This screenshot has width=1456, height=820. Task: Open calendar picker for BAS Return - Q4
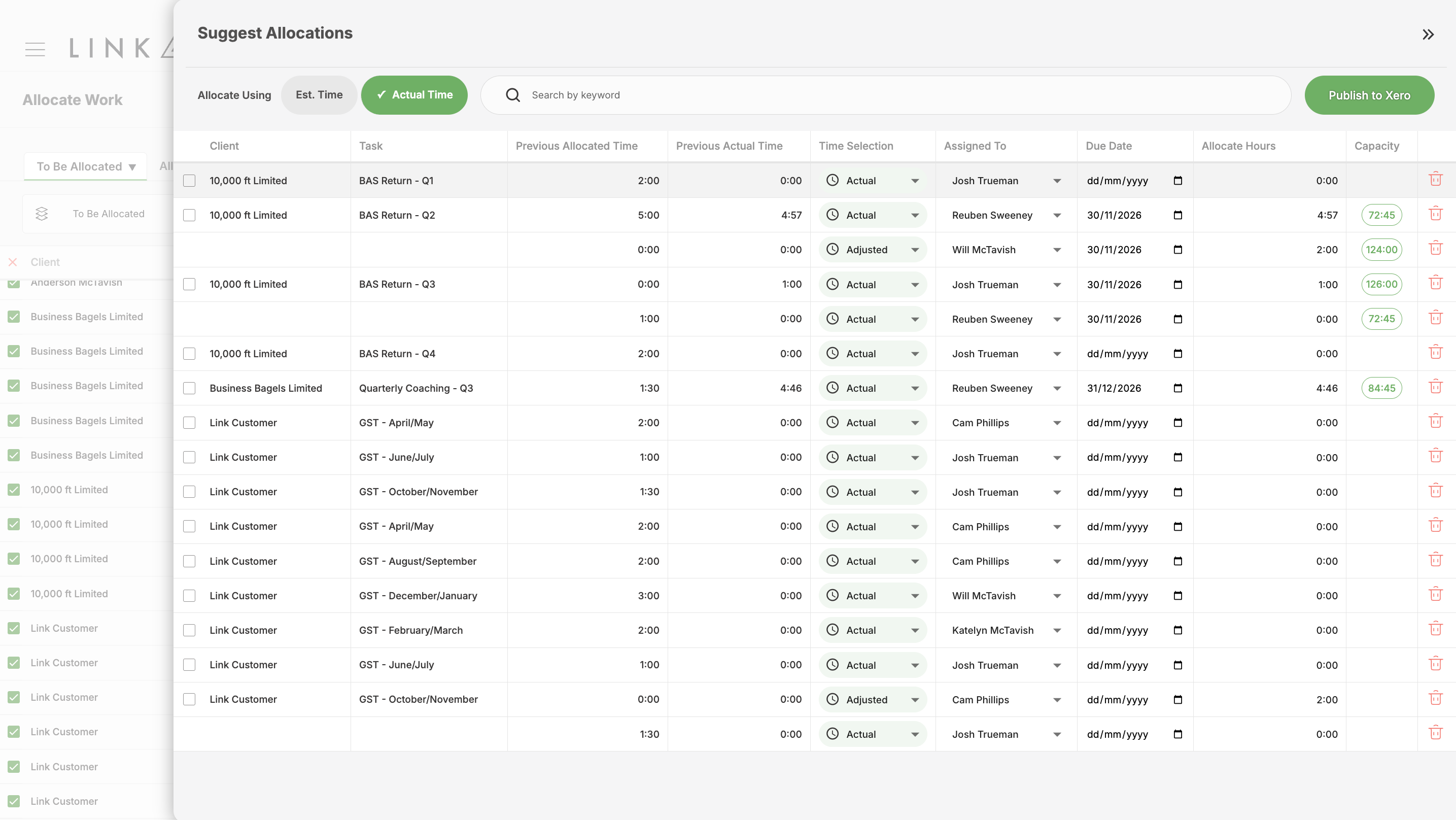coord(1178,354)
